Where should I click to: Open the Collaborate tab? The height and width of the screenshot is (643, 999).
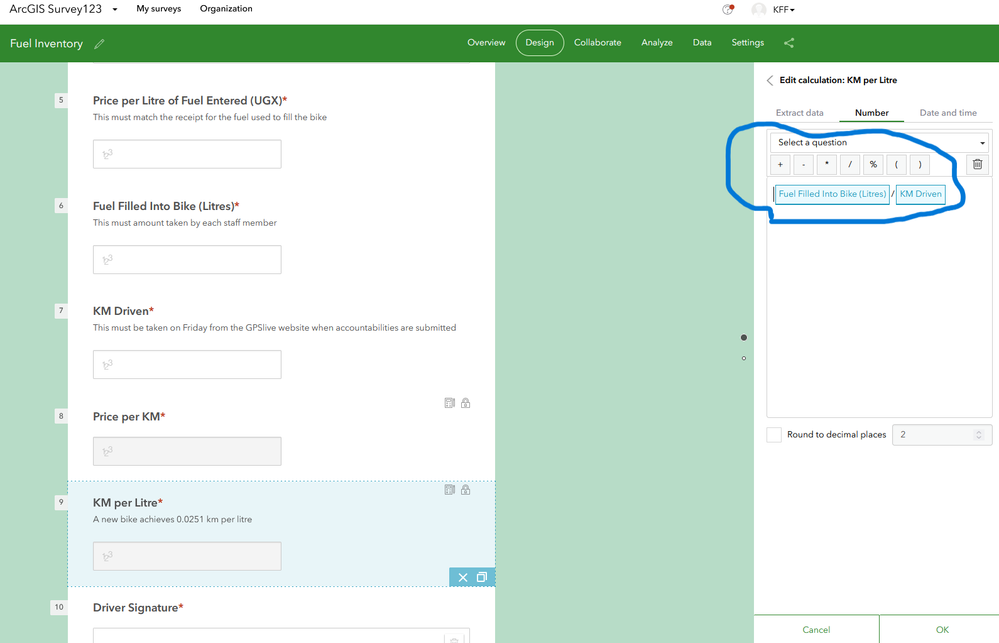point(598,43)
